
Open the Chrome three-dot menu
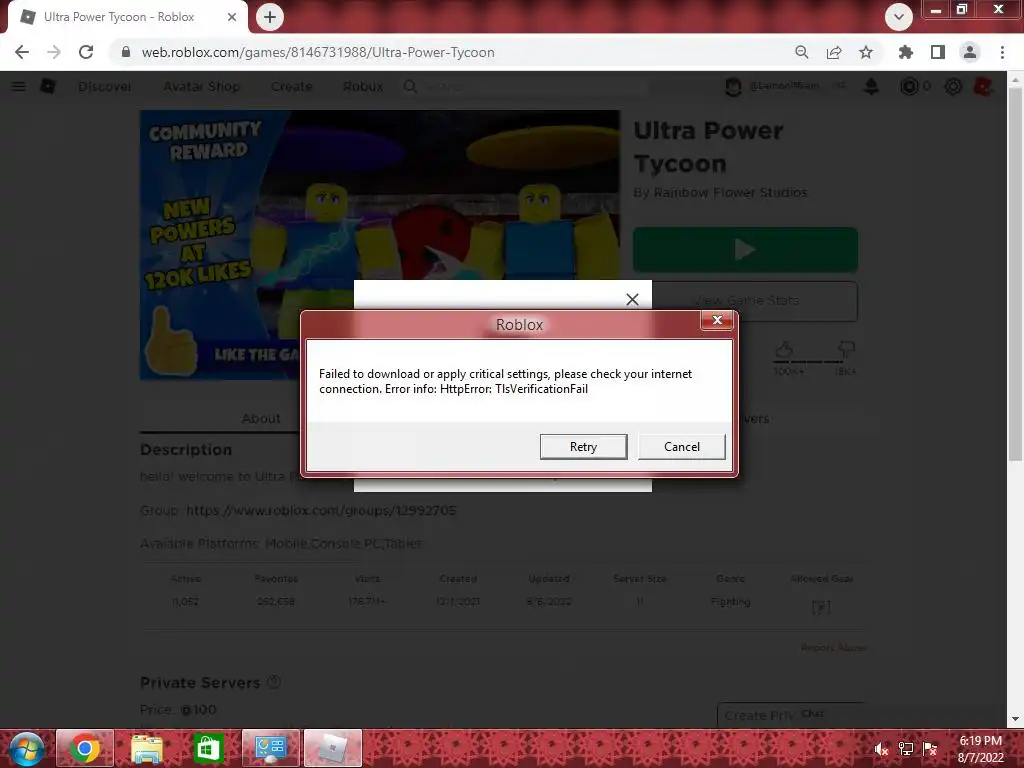(1002, 52)
